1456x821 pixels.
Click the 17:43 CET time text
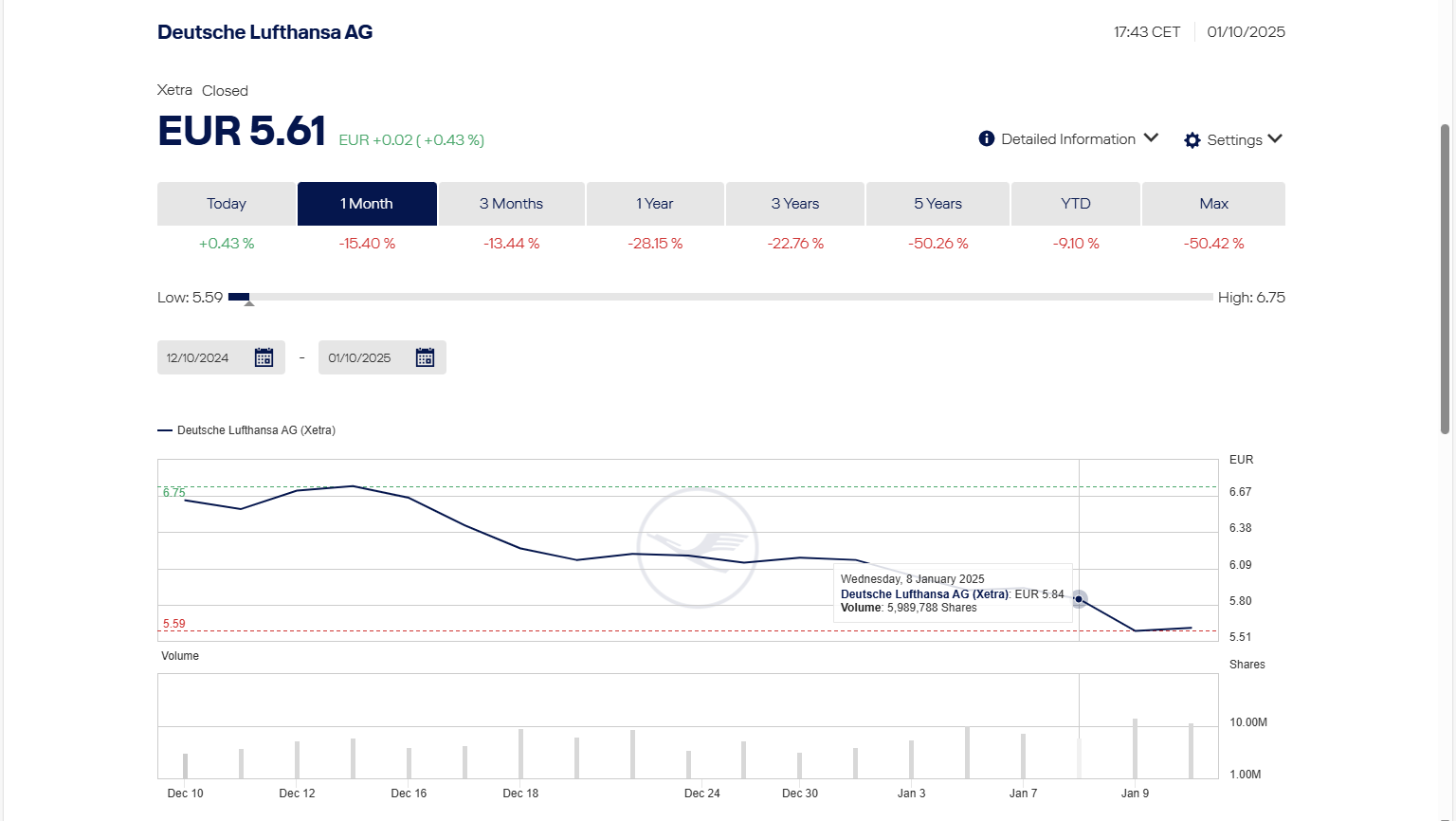point(1147,32)
